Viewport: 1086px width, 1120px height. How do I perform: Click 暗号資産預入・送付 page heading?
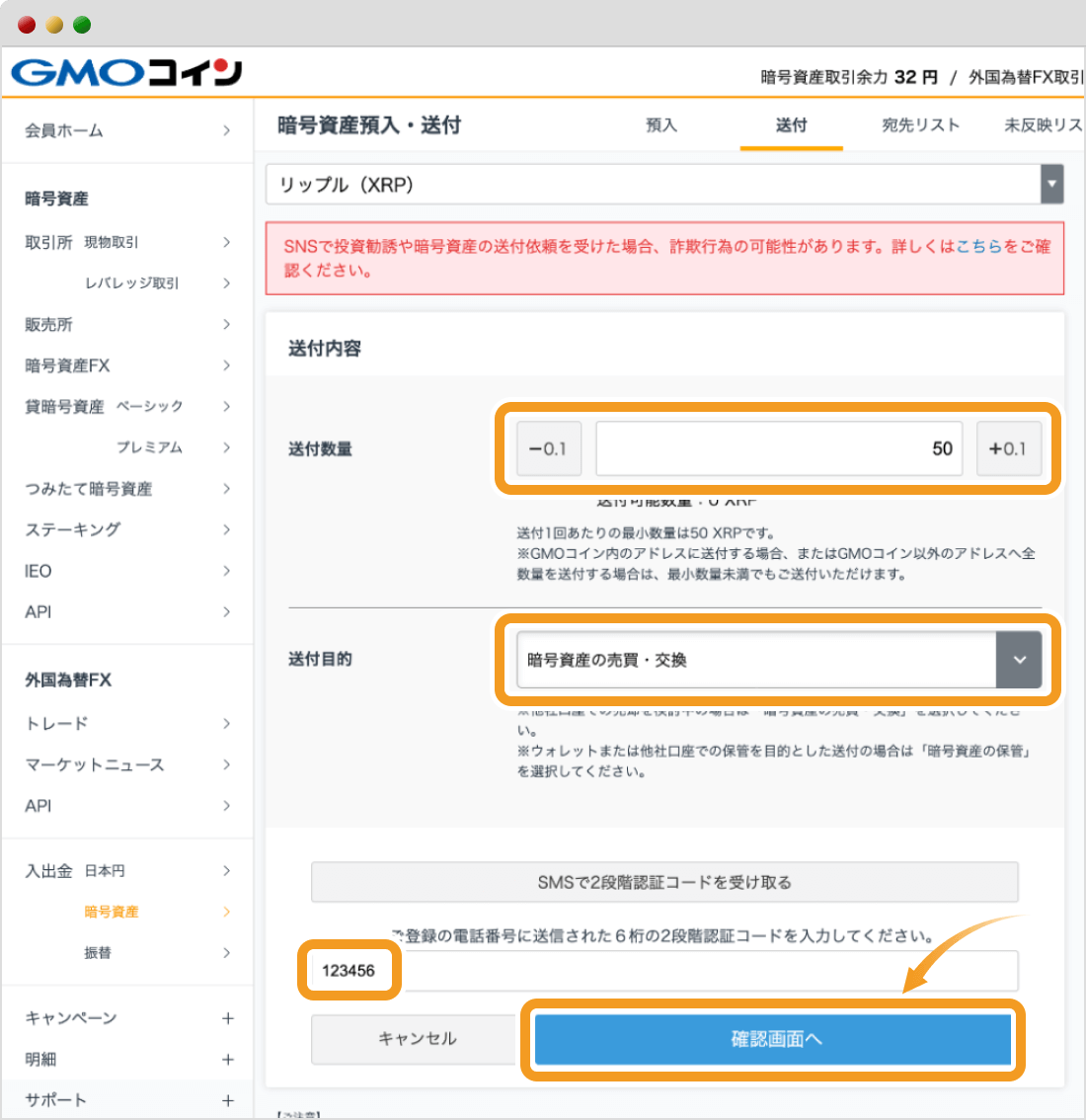point(369,125)
